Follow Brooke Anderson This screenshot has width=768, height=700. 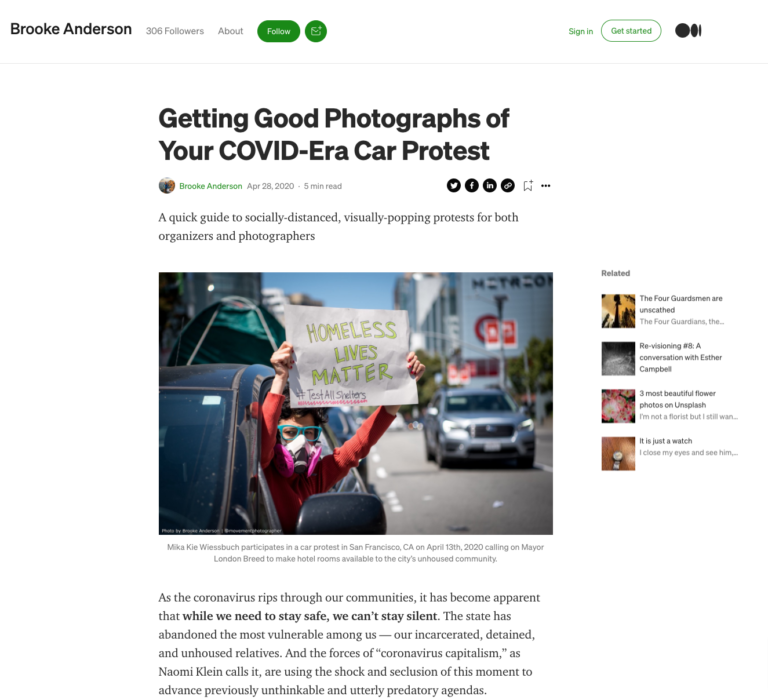tap(279, 31)
